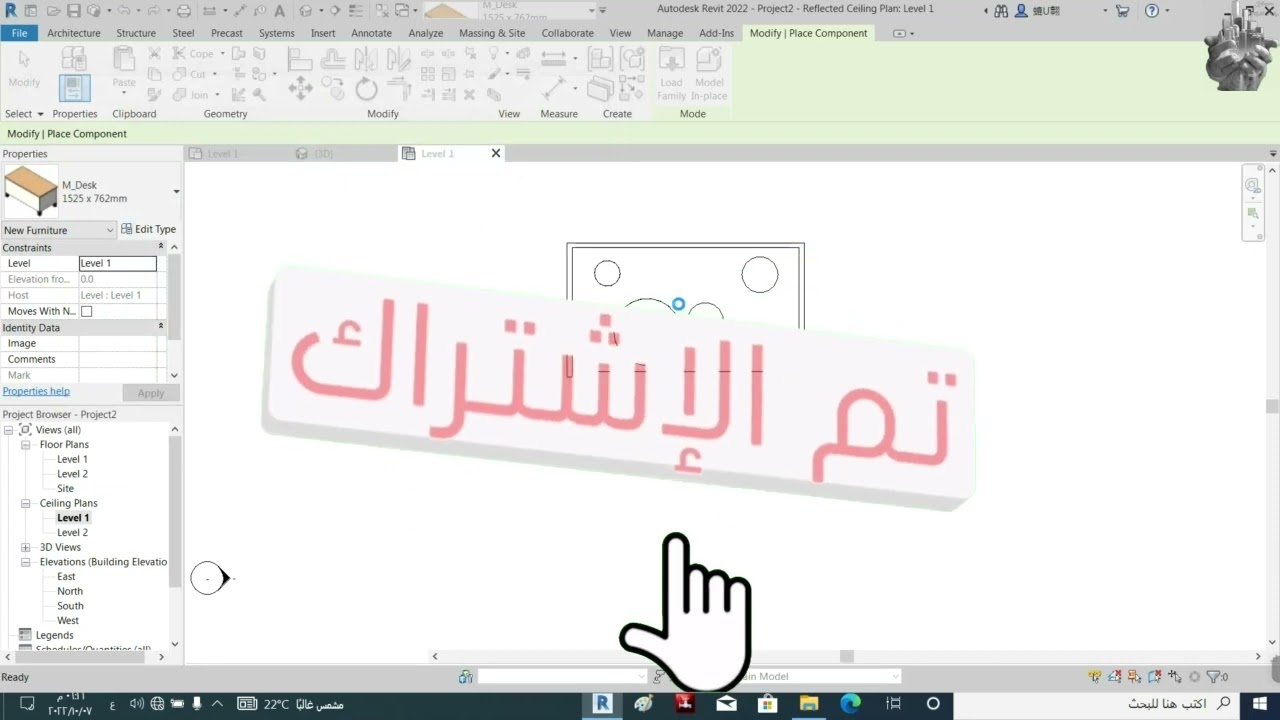The width and height of the screenshot is (1280, 720).
Task: Select Site under Floor Plans
Action: [x=65, y=489]
